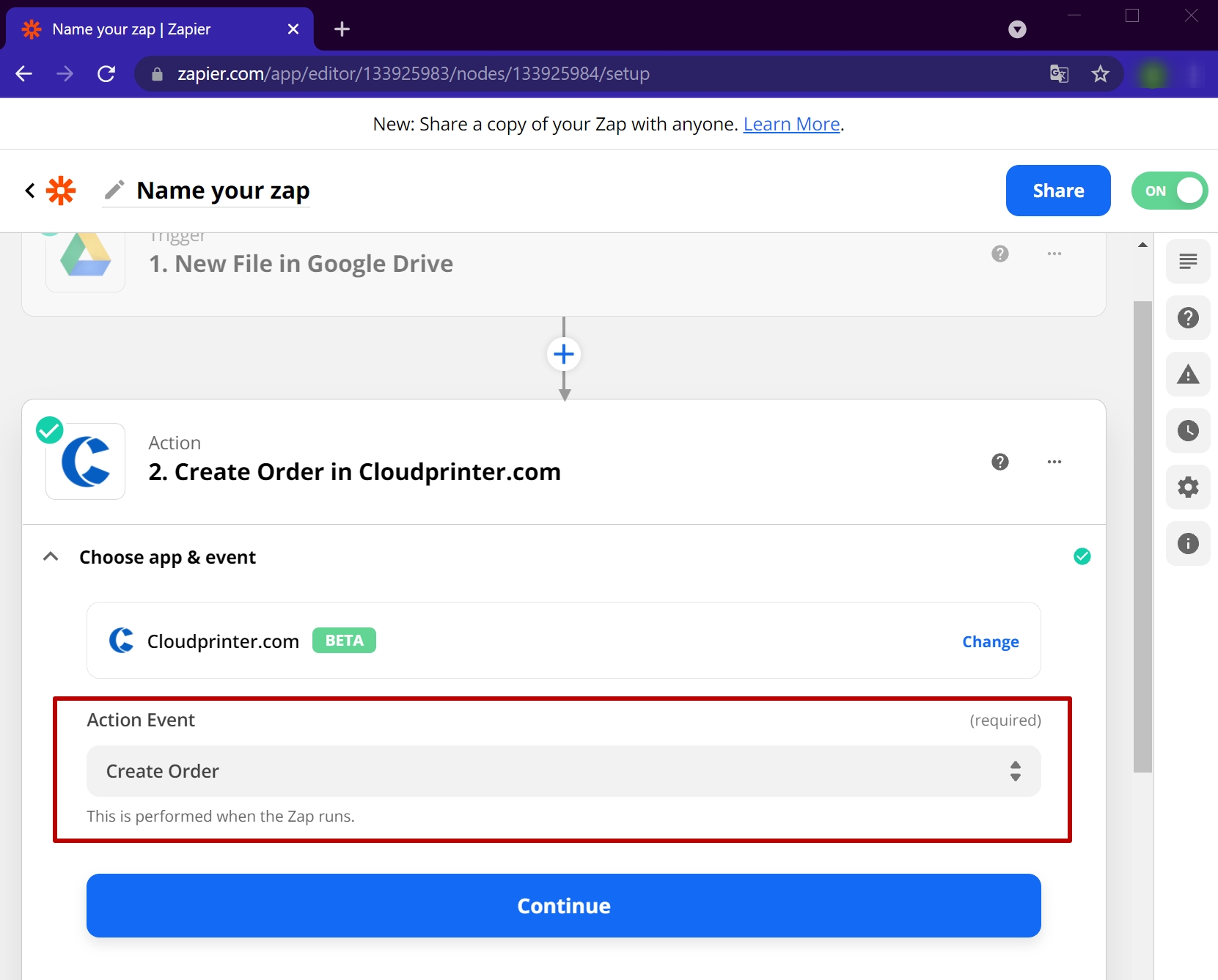
Task: Click the pencil icon to rename zap
Action: point(114,191)
